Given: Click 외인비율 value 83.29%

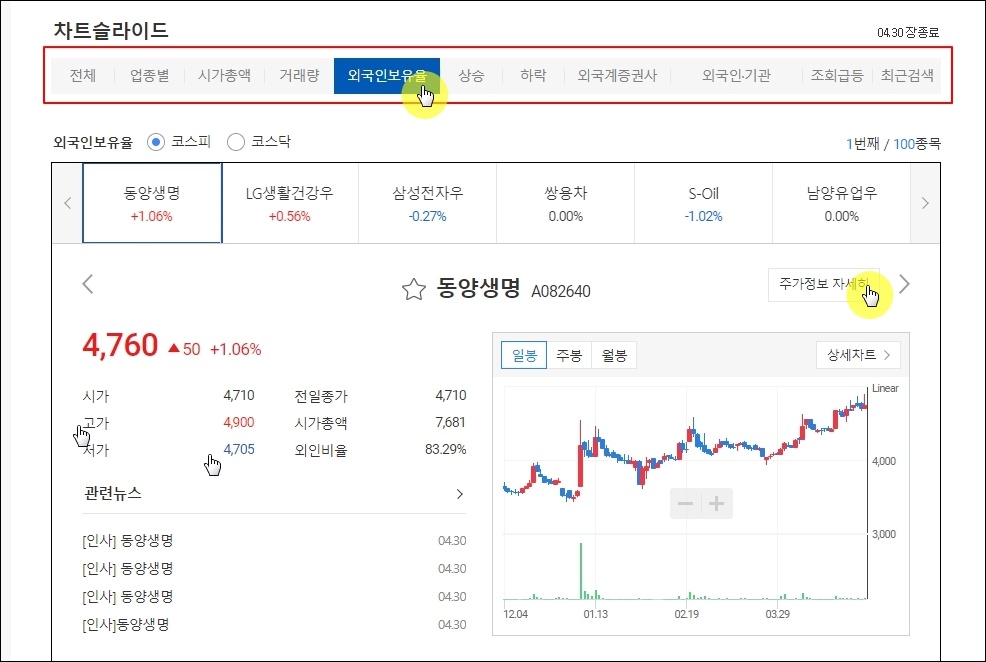Looking at the screenshot, I should pos(446,450).
